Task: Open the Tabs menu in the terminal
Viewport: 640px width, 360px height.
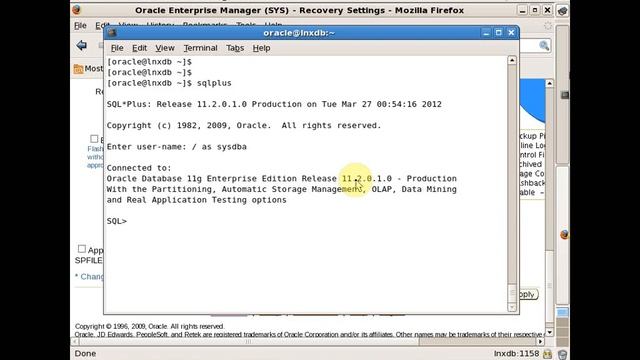Action: point(235,48)
